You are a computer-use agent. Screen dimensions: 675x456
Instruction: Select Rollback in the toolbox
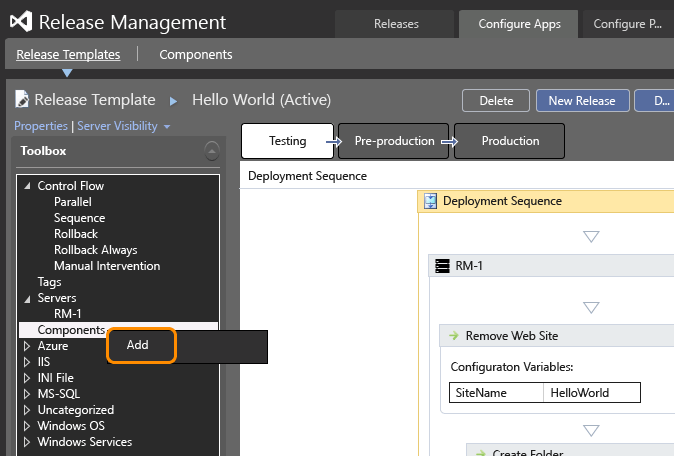[x=76, y=234]
